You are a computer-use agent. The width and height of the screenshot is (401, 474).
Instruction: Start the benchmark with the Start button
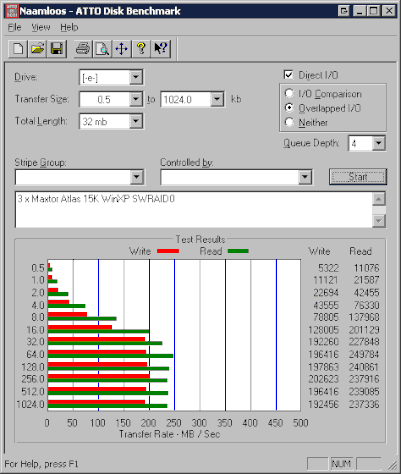(x=358, y=177)
